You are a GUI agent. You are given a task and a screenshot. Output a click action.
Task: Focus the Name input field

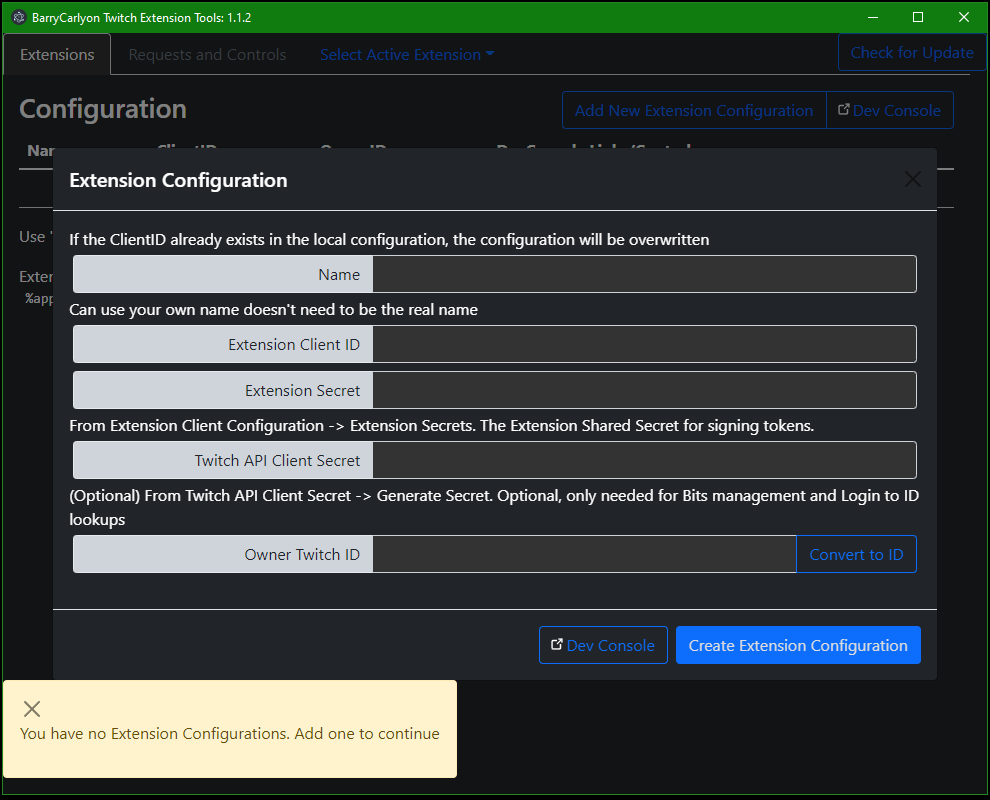644,274
